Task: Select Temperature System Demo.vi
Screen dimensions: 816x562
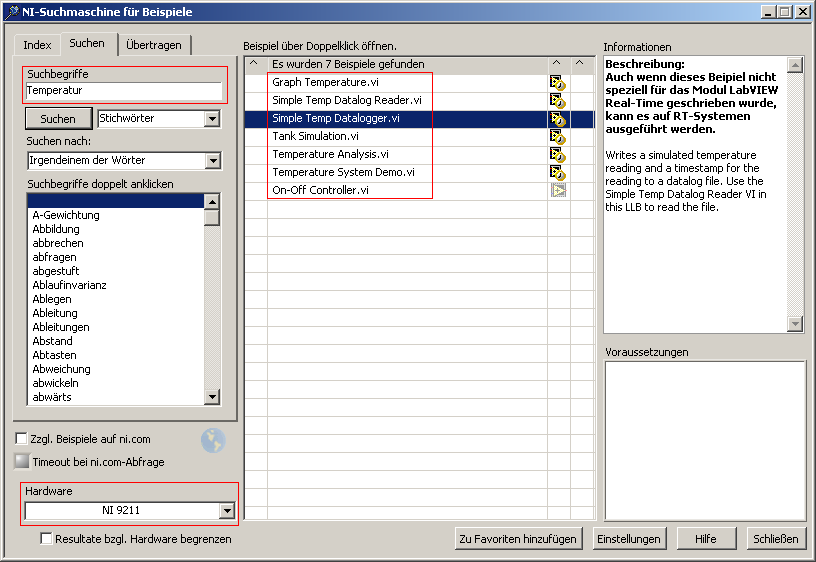Action: point(343,172)
